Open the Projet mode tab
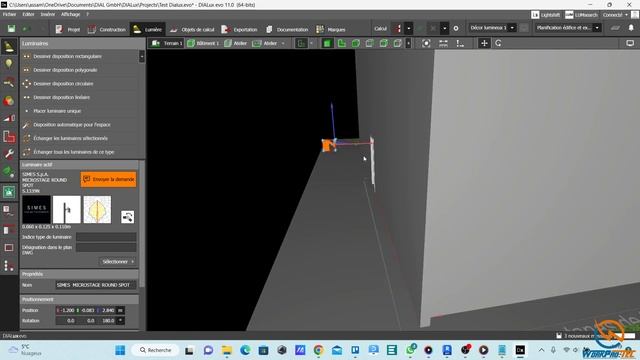 click(x=68, y=29)
